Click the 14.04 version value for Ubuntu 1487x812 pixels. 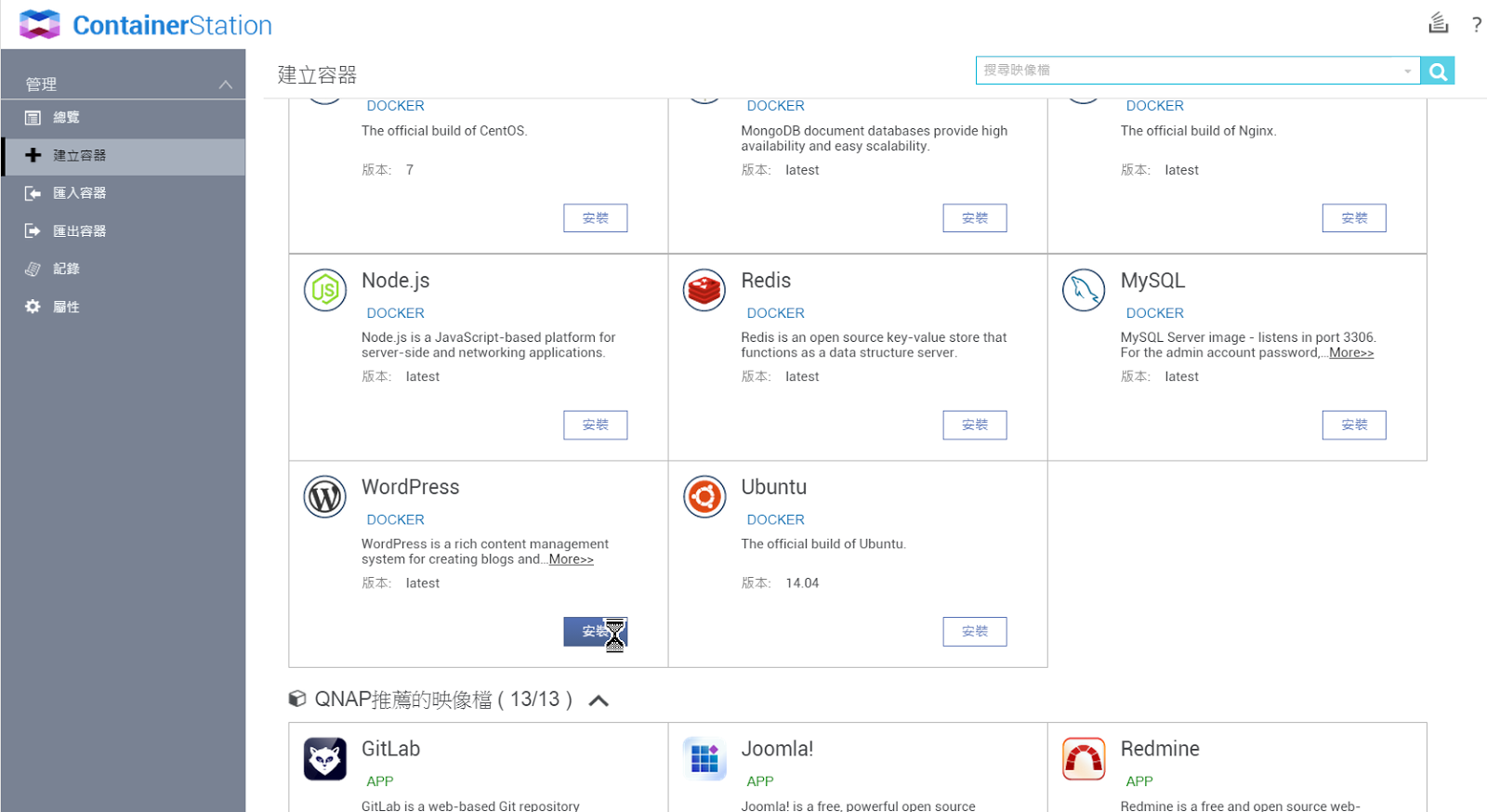point(802,583)
